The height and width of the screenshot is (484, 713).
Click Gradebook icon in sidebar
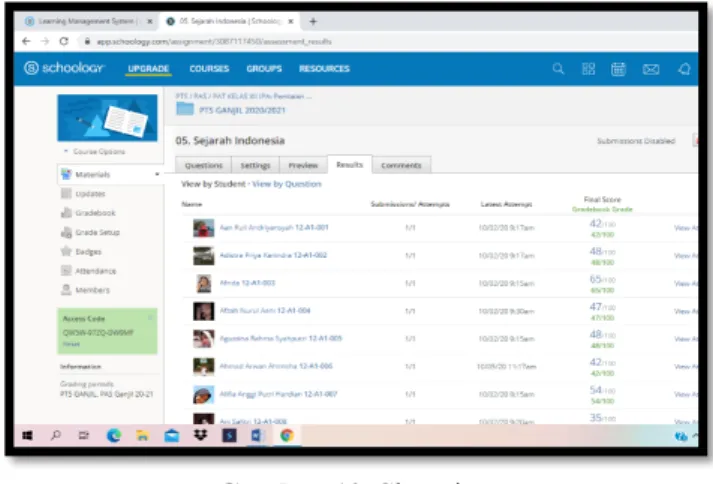[66, 213]
